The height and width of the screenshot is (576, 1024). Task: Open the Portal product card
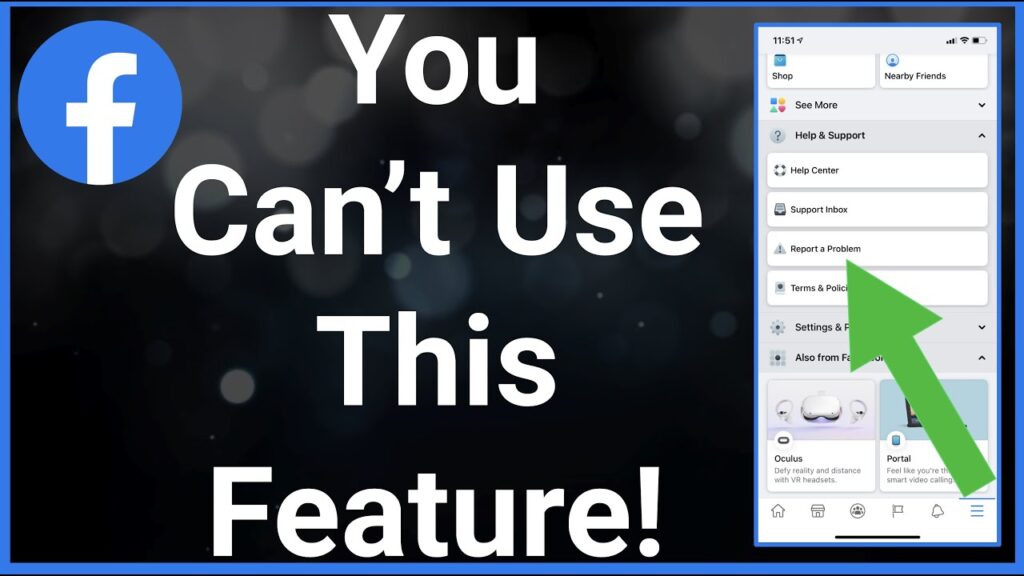click(934, 435)
